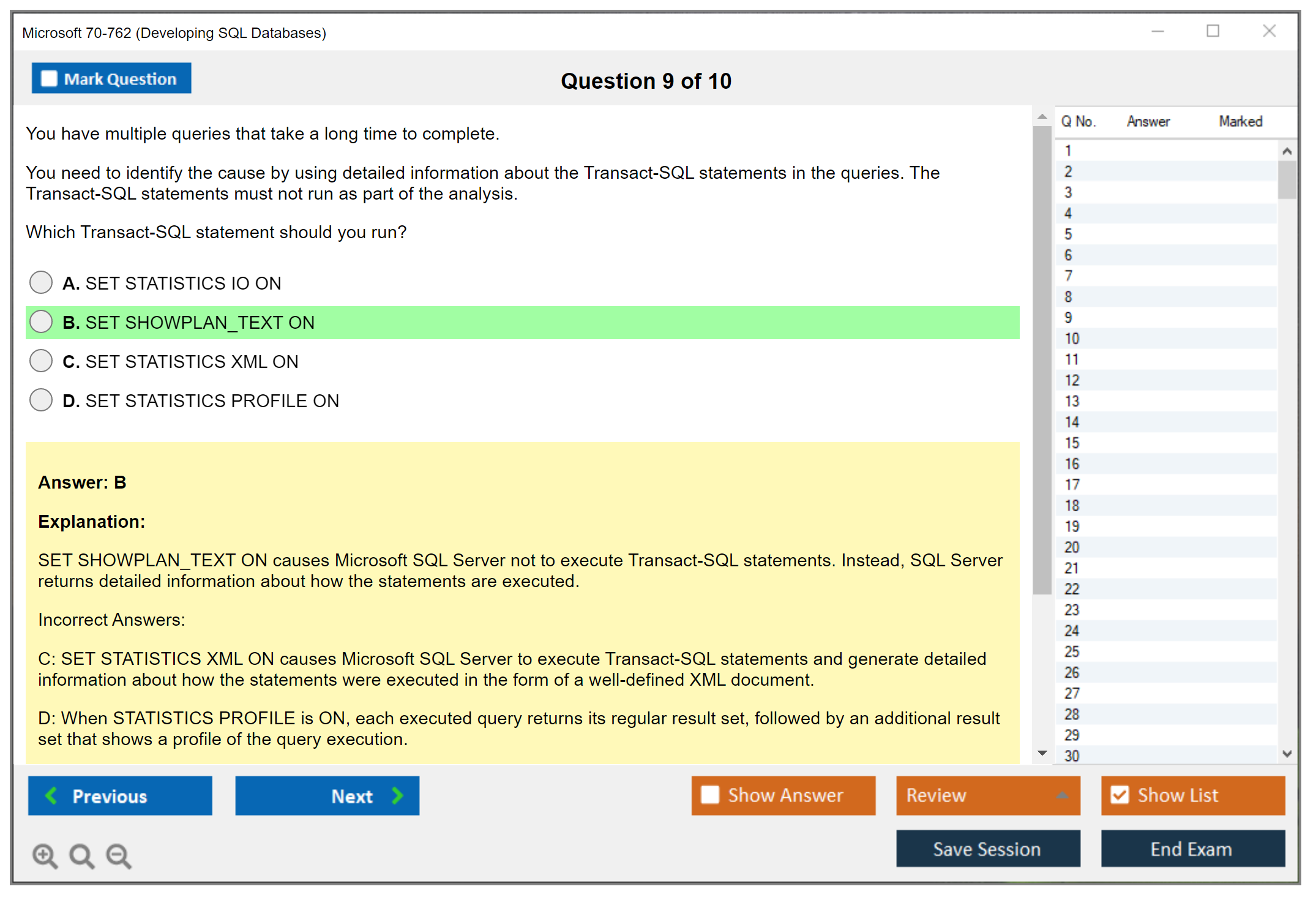
Task: Click the zoom out magnifier icon
Action: pyautogui.click(x=119, y=855)
